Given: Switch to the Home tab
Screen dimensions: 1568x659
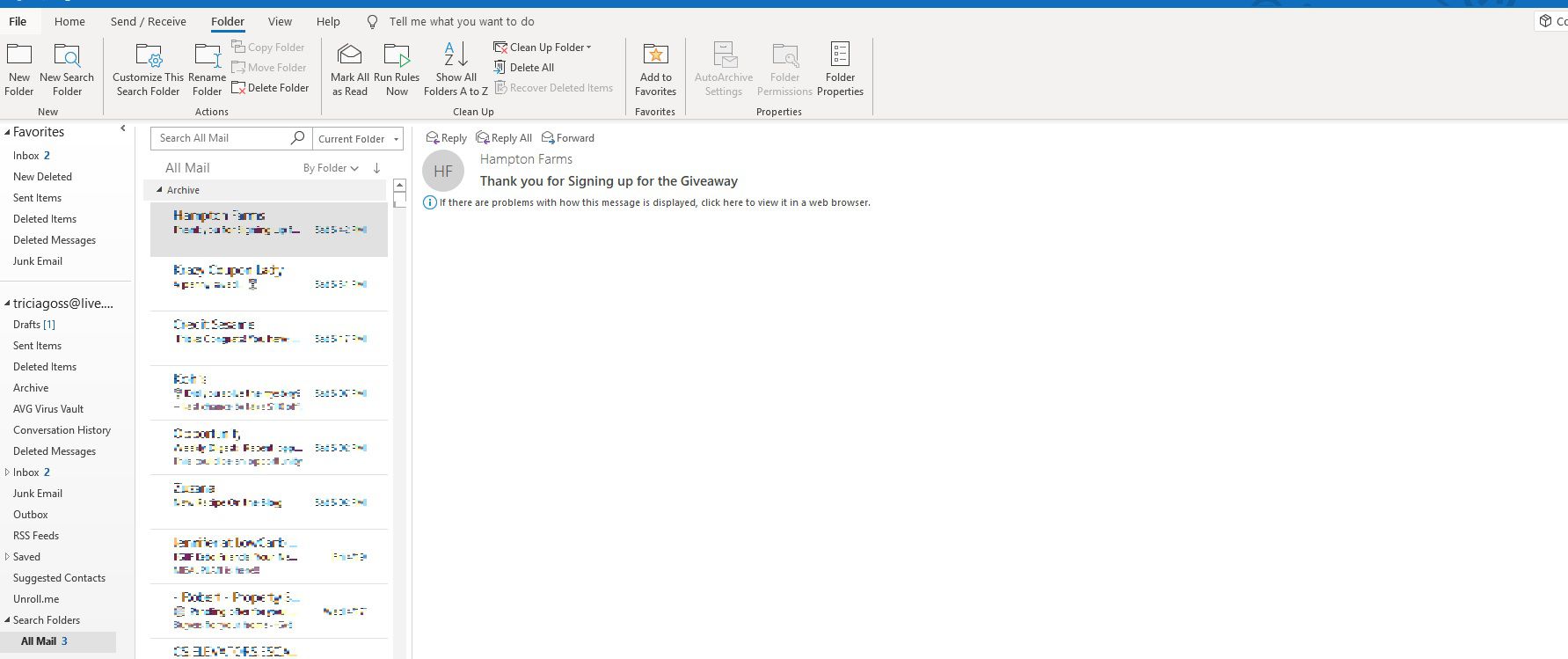Looking at the screenshot, I should 69,21.
